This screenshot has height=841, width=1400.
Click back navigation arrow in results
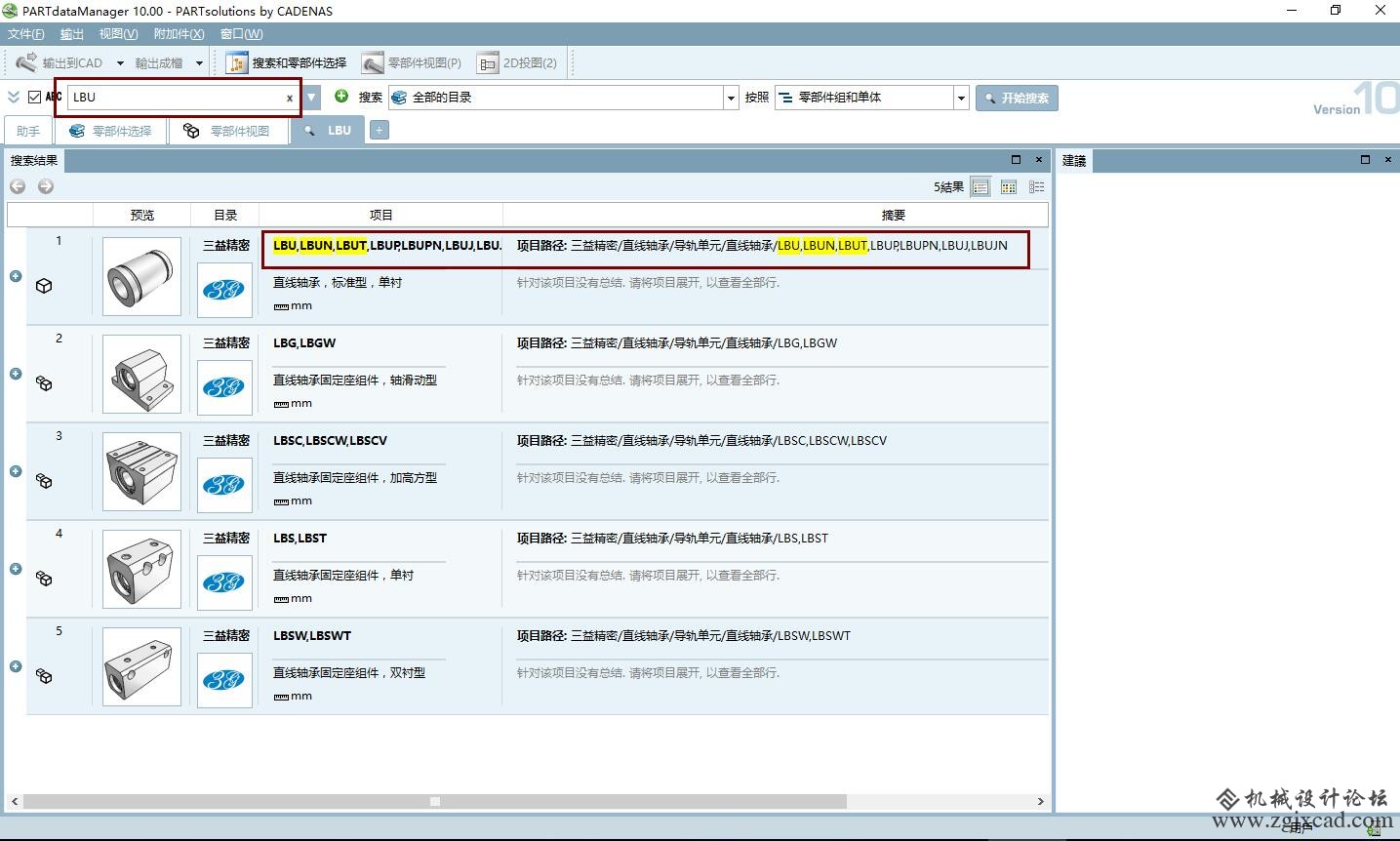(18, 186)
